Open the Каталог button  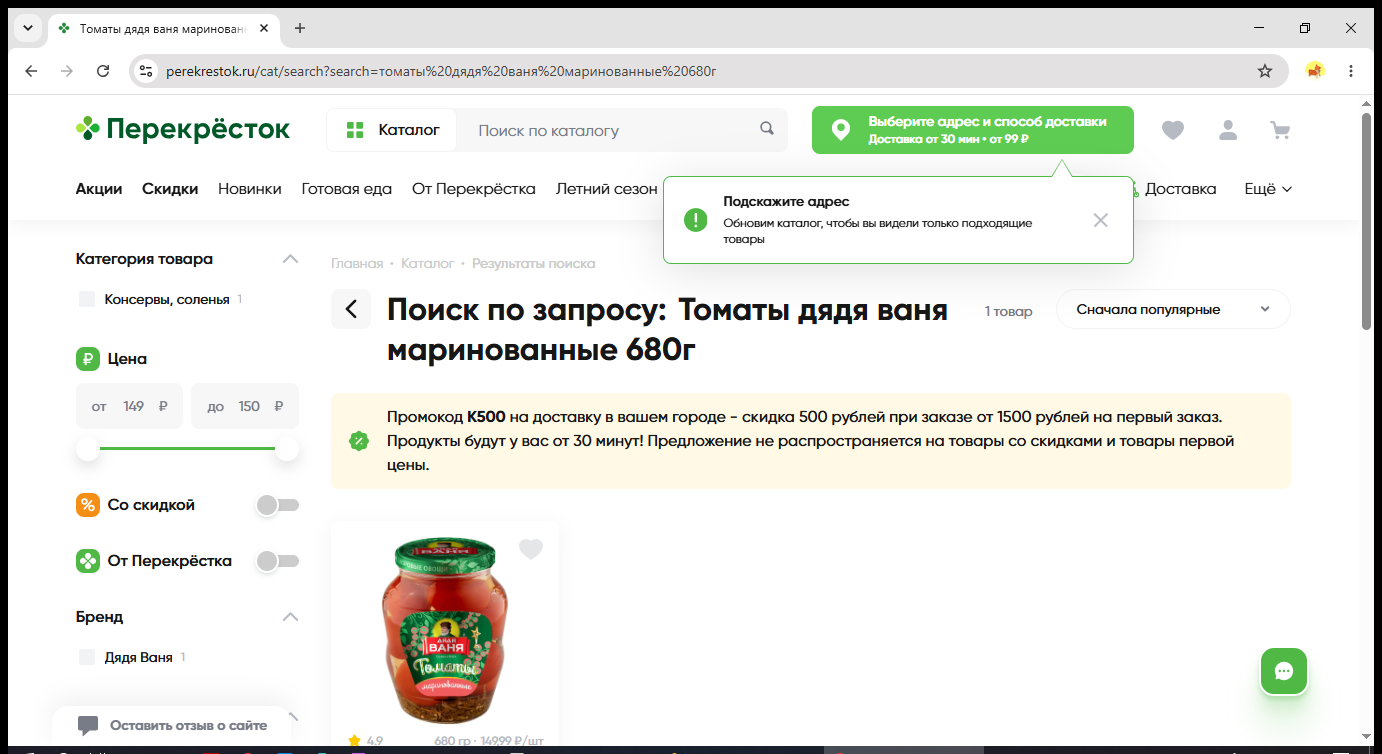pos(392,130)
